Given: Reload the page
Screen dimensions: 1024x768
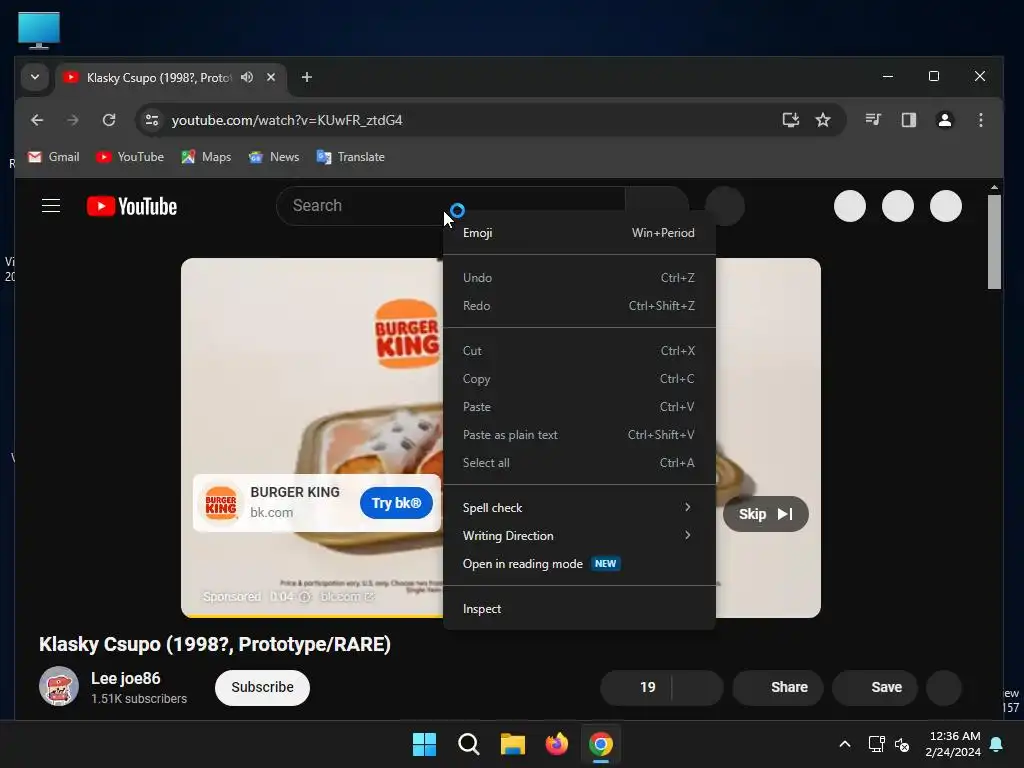Looking at the screenshot, I should pyautogui.click(x=109, y=120).
